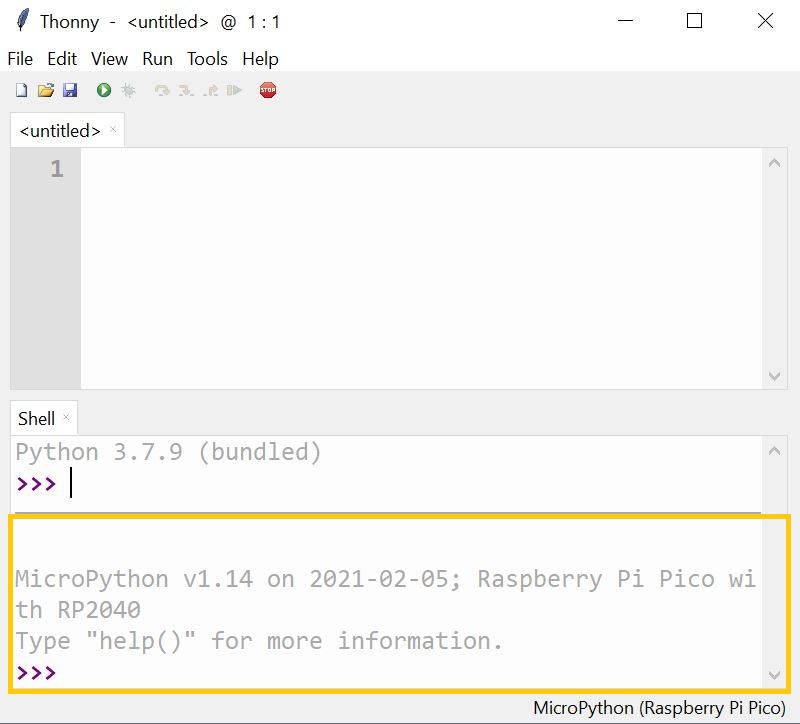Open the Tools menu
Screen dimensions: 800x724
[207, 59]
